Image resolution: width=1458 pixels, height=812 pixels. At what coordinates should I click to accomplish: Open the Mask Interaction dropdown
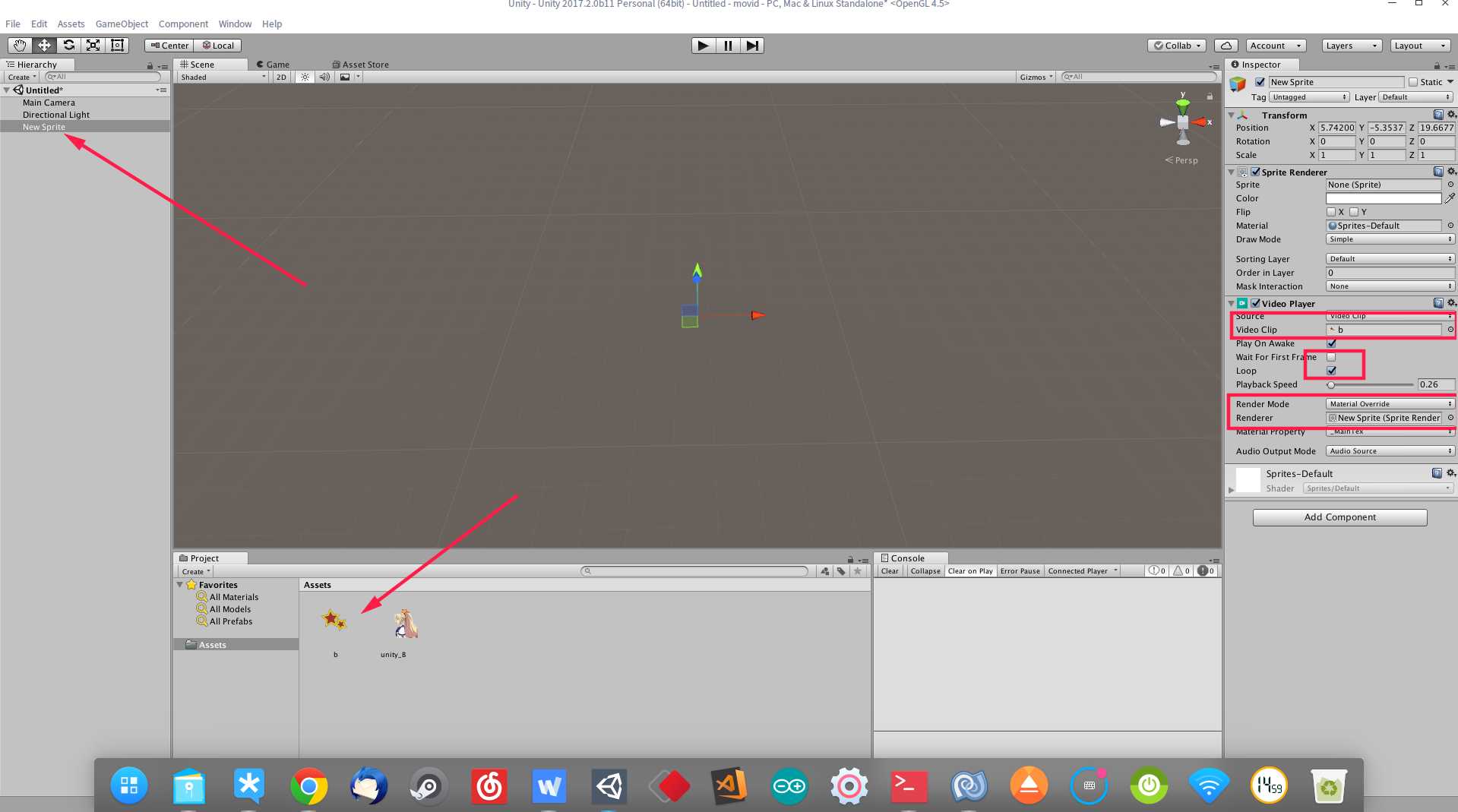1390,286
